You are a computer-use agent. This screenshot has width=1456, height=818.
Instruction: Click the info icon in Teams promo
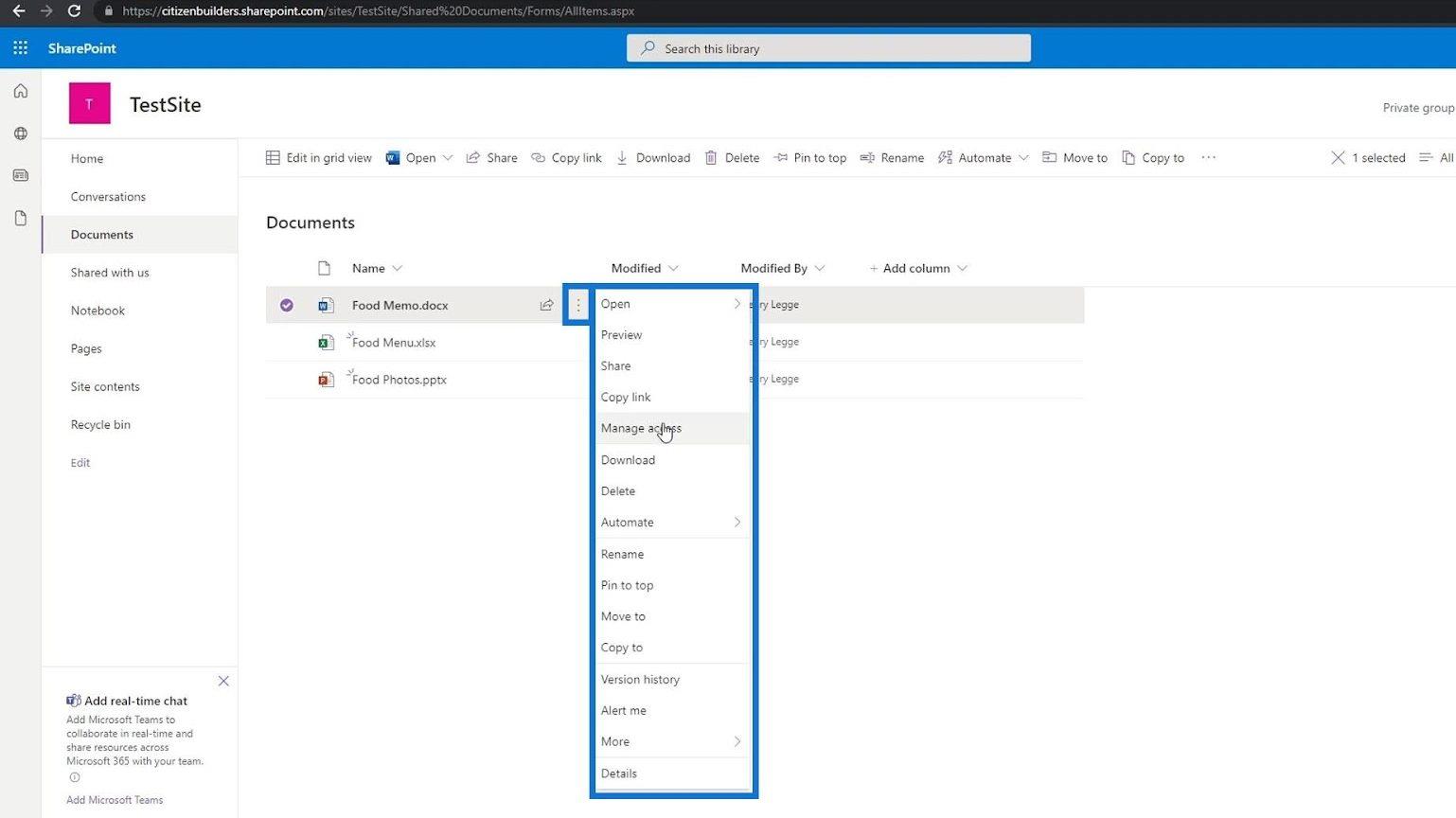pos(74,777)
